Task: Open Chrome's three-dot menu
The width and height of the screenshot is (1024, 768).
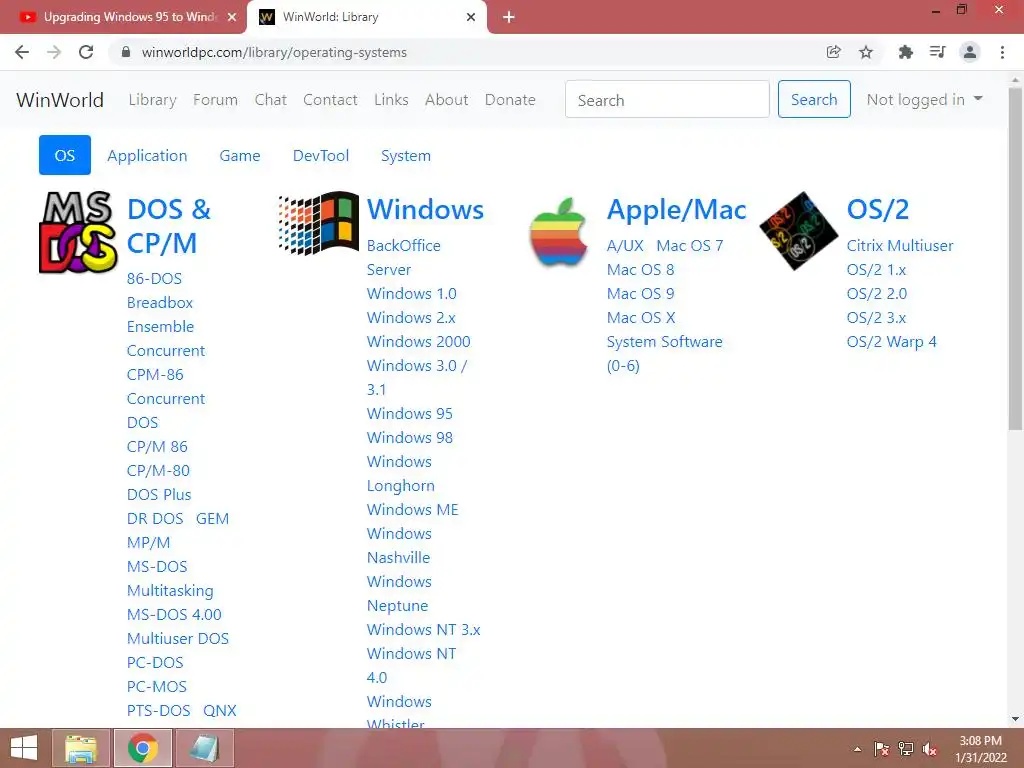Action: coord(1002,52)
